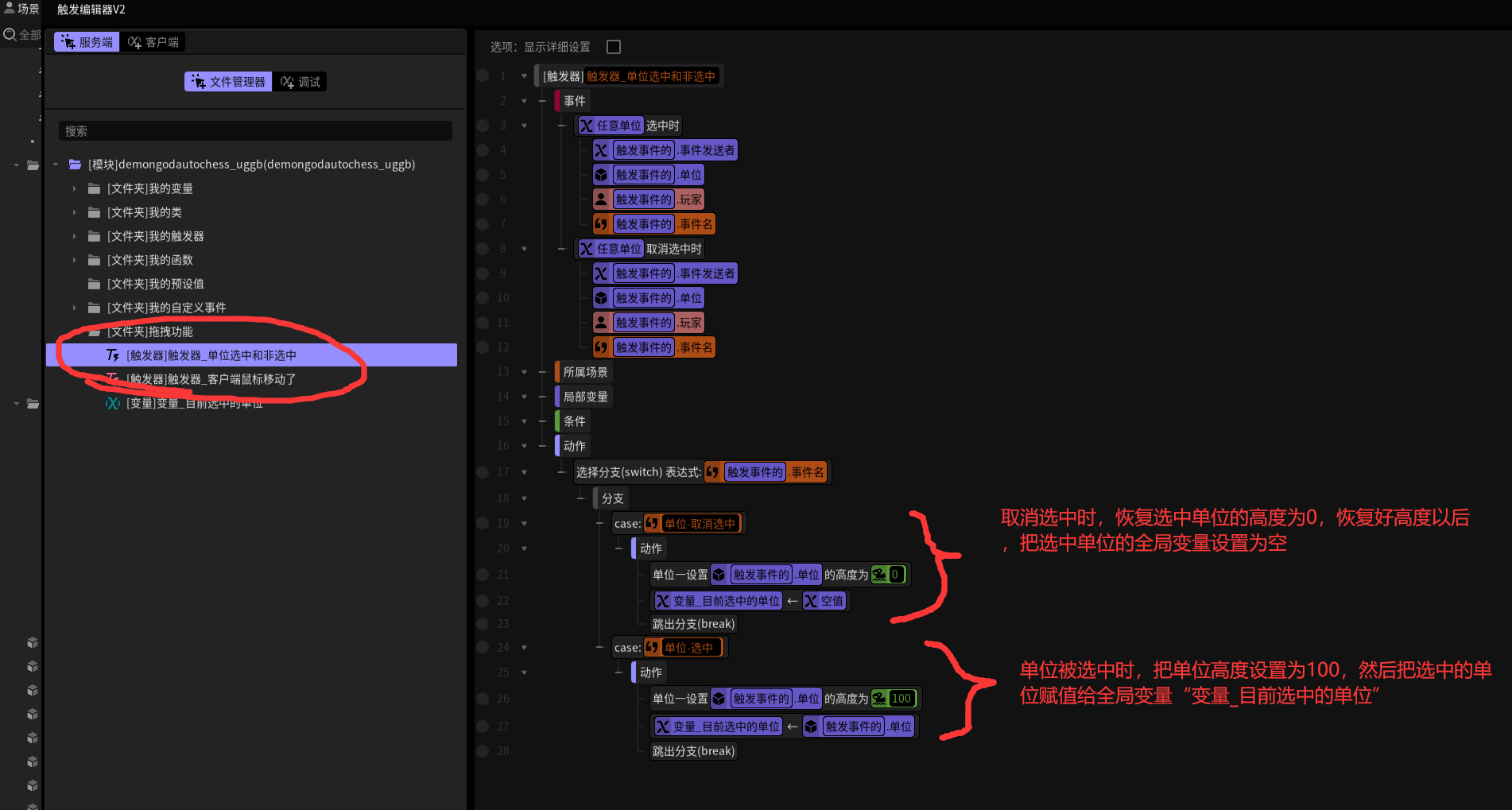Viewport: 1512px width, 810px height.
Task: Expand the 我的类 folder arrow
Action: 75,212
